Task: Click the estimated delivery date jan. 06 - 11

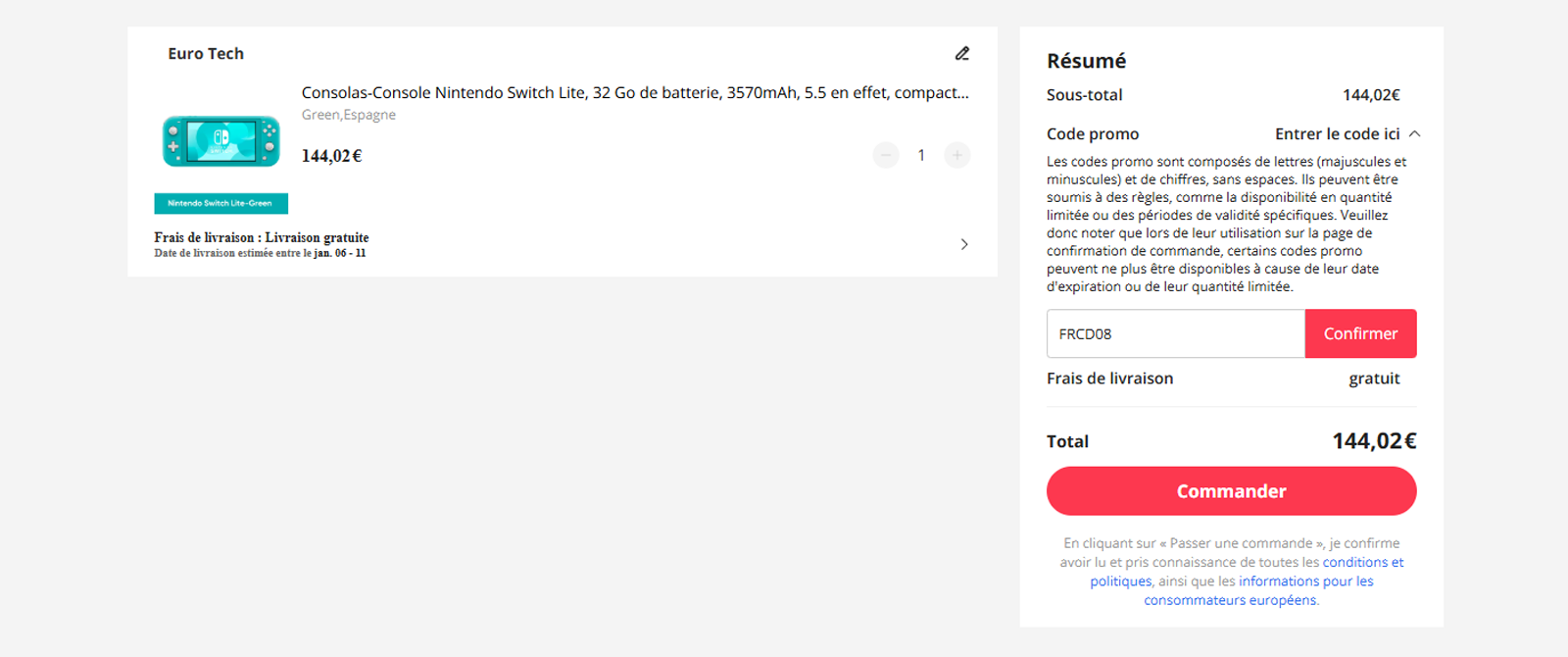Action: point(342,252)
